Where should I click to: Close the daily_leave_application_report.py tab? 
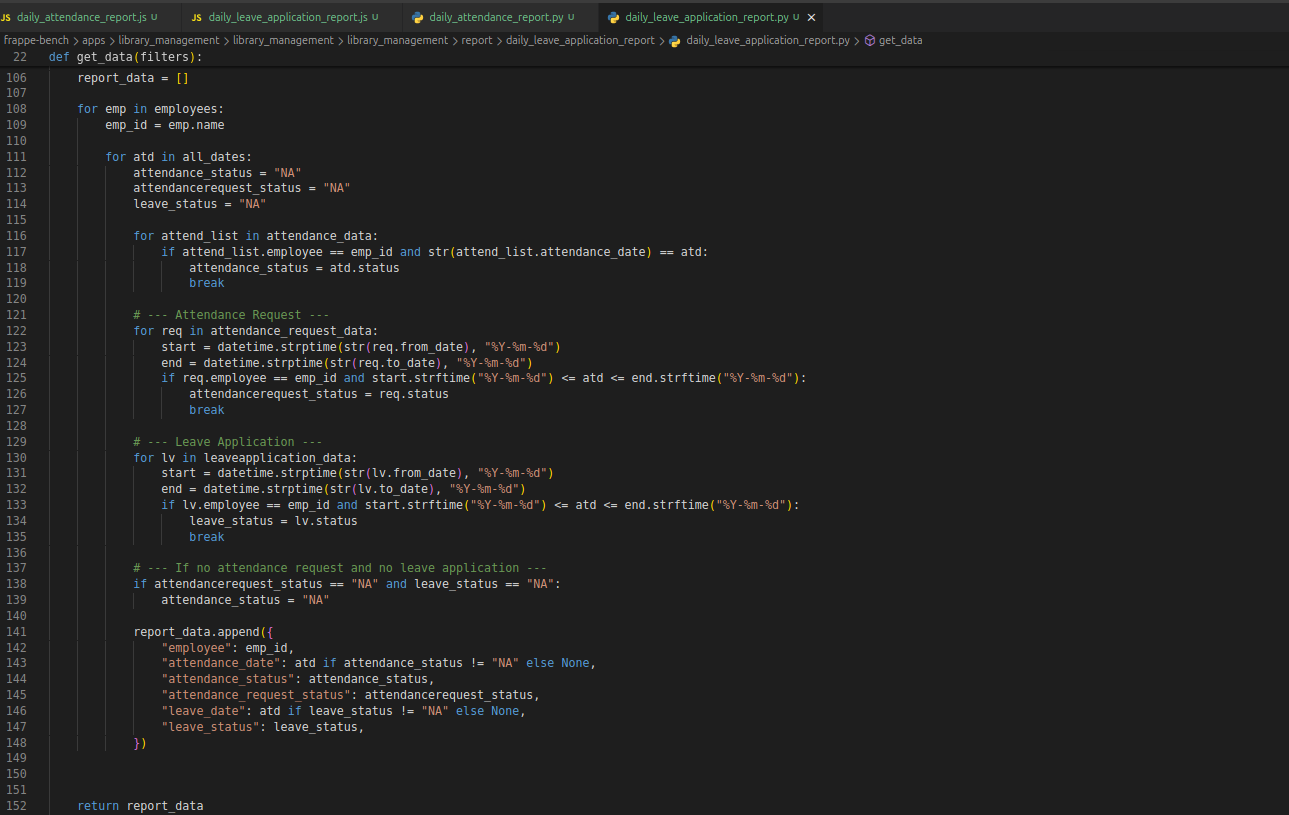pyautogui.click(x=811, y=18)
